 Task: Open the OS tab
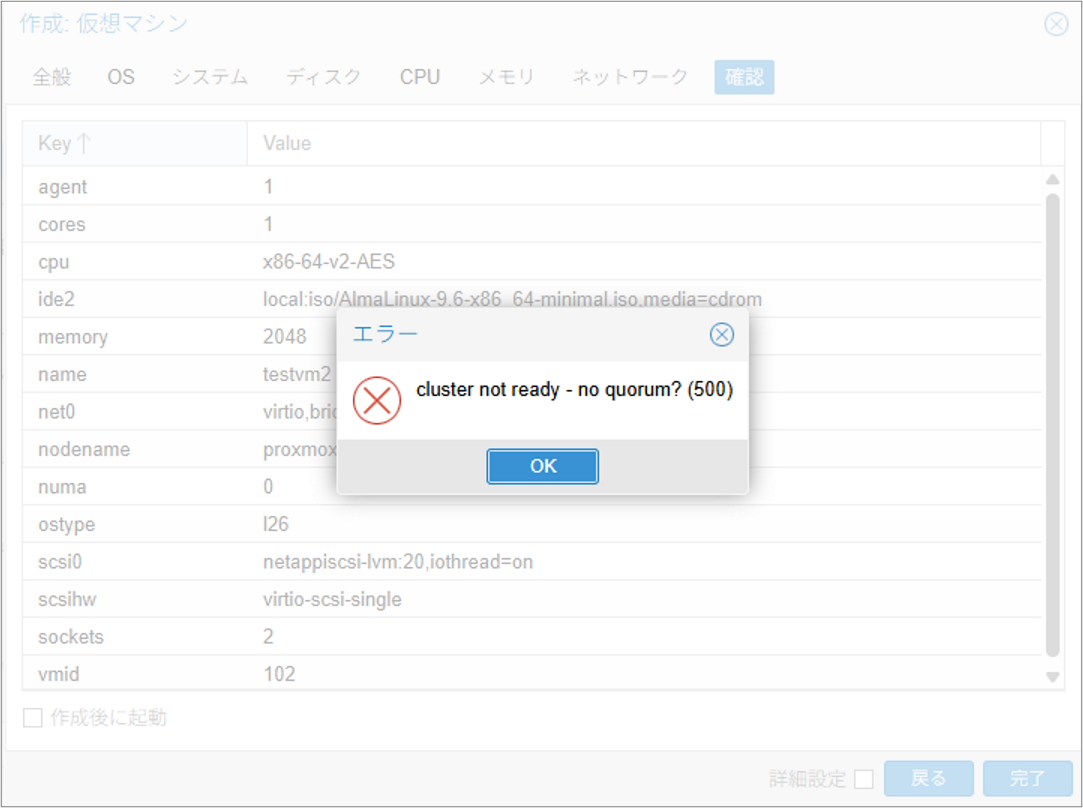(x=121, y=77)
